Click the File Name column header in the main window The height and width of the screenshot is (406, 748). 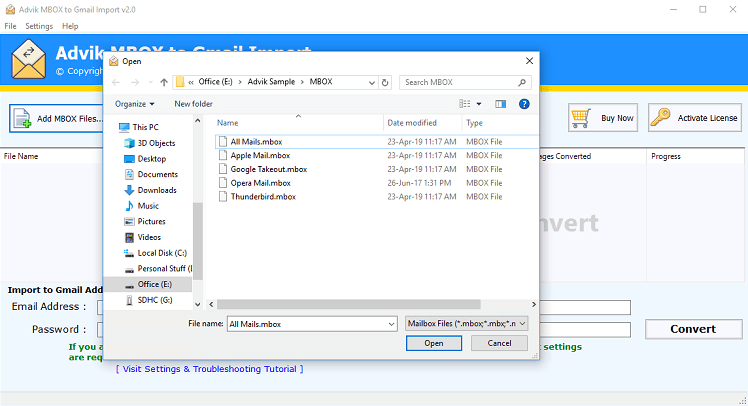(x=21, y=156)
